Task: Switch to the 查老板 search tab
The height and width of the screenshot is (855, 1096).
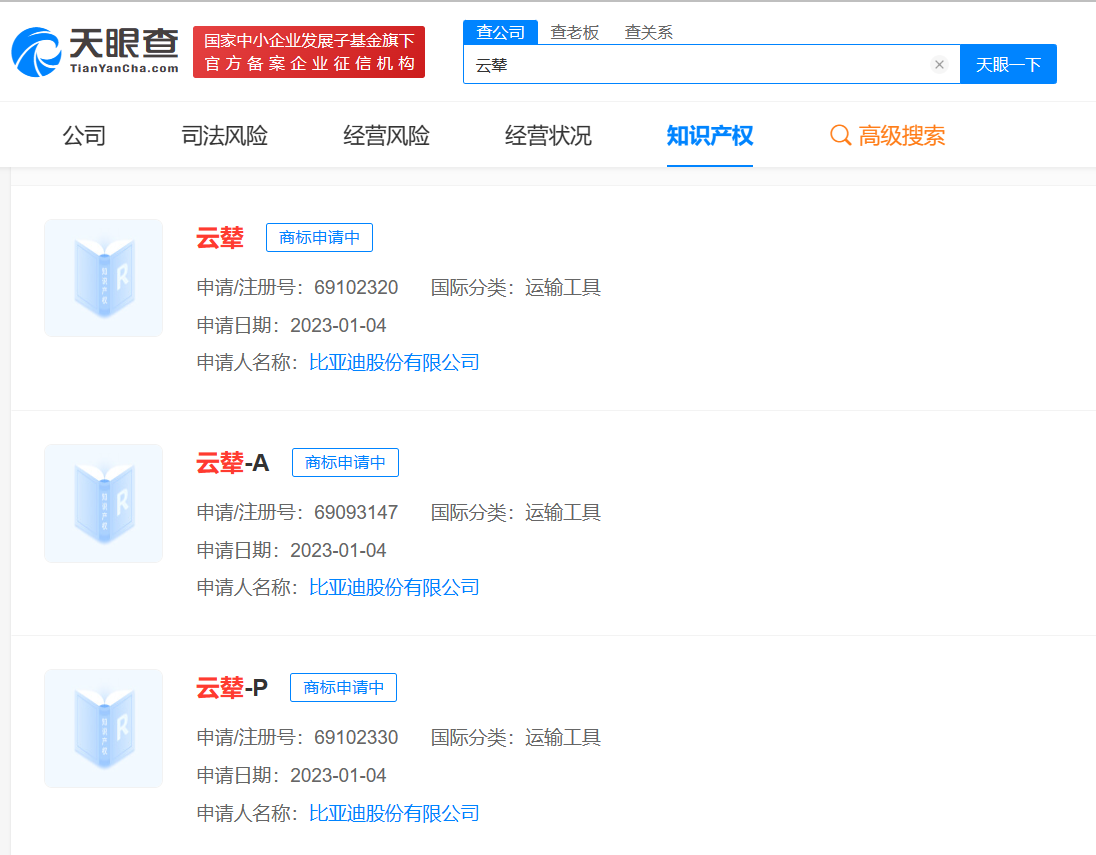Action: pyautogui.click(x=575, y=32)
